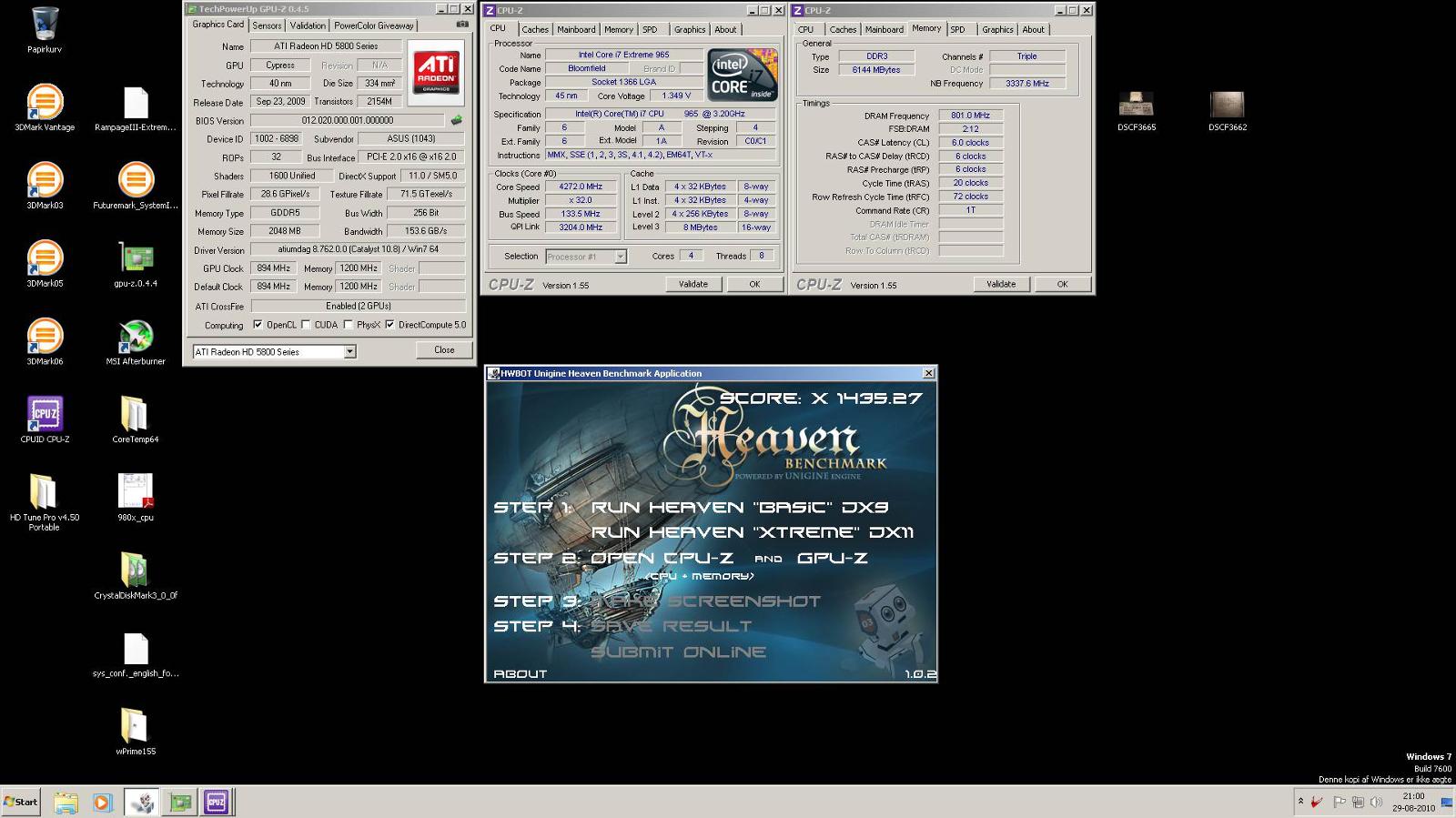Image resolution: width=1456 pixels, height=818 pixels.
Task: Open the Papirkurv recycle bin icon
Action: pos(45,29)
